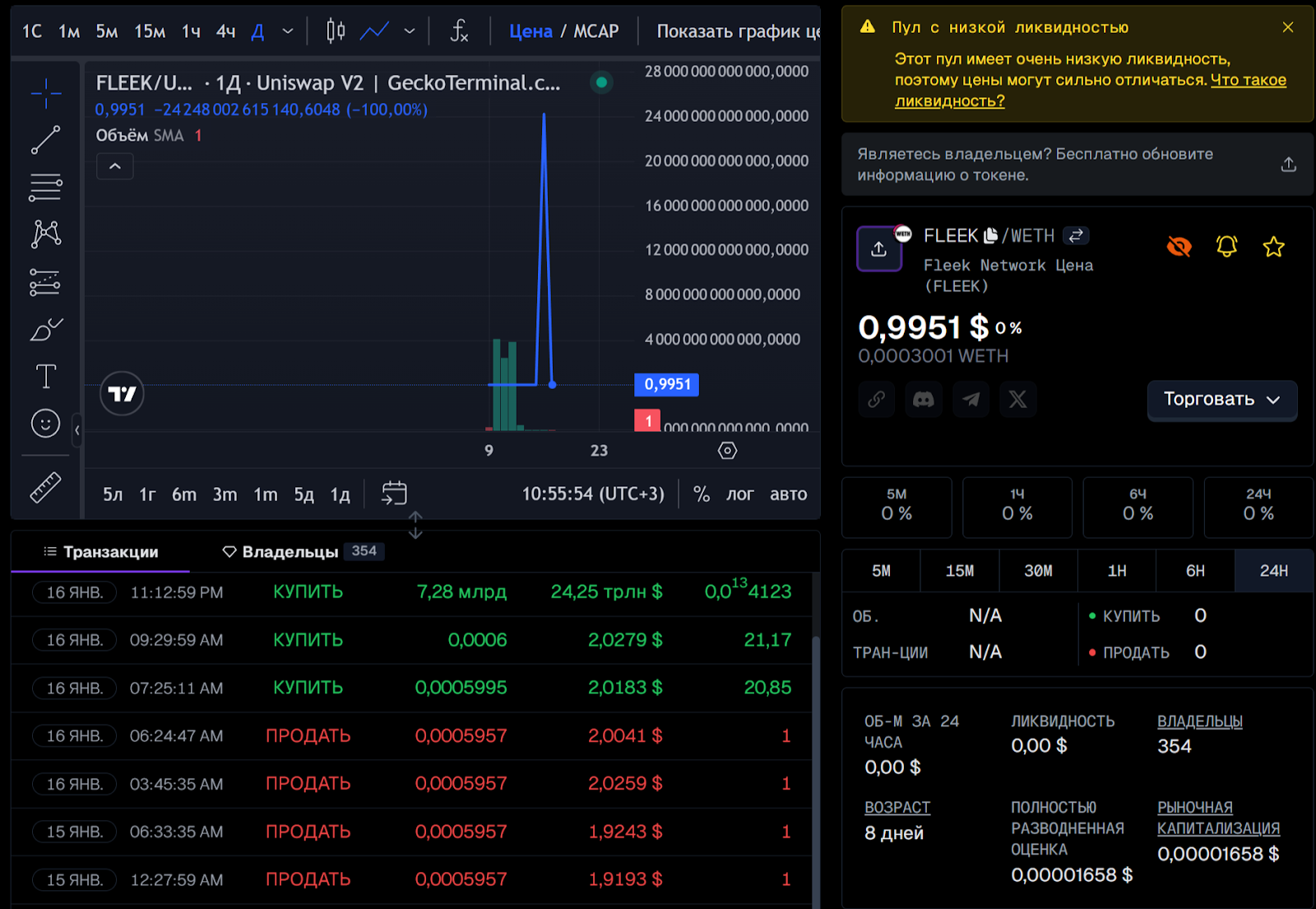Viewport: 1316px width, 909px height.
Task: Open the indicators fx menu
Action: point(459,31)
